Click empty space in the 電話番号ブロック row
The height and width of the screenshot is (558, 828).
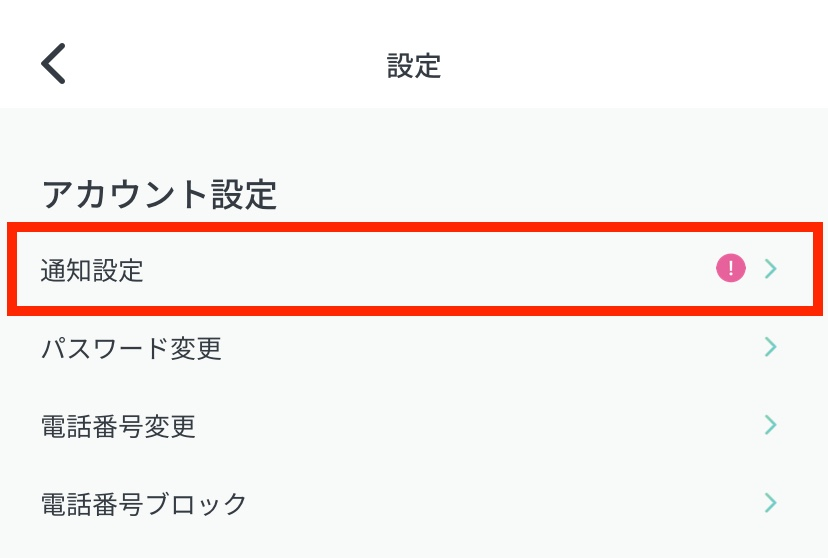pos(500,503)
